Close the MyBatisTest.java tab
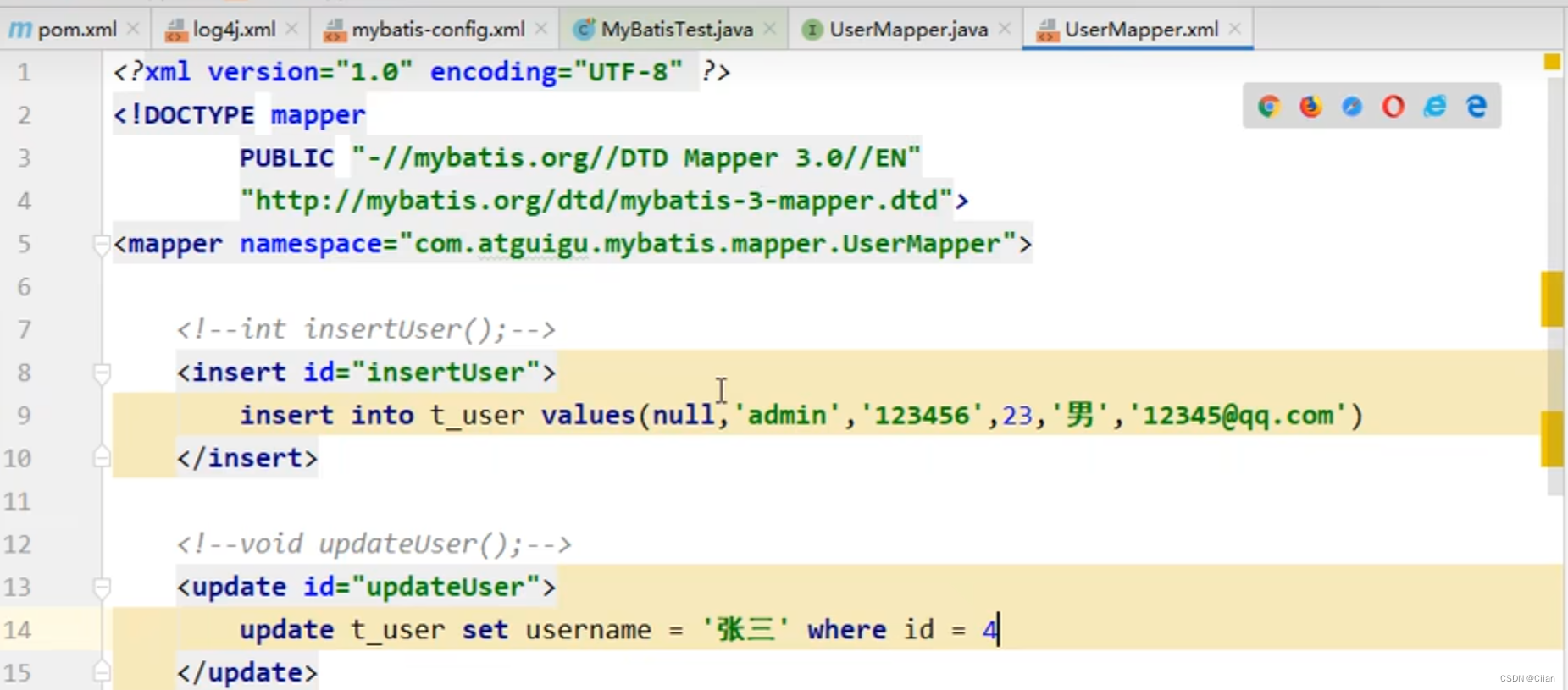Viewport: 1568px width, 690px height. click(x=769, y=29)
